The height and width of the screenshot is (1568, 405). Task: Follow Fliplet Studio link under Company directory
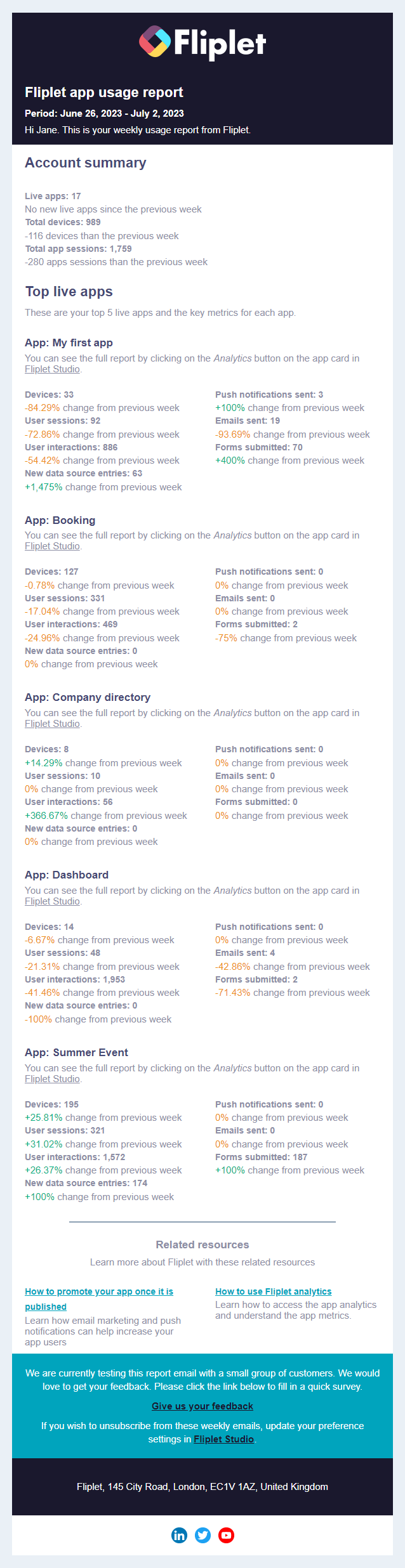tap(52, 724)
